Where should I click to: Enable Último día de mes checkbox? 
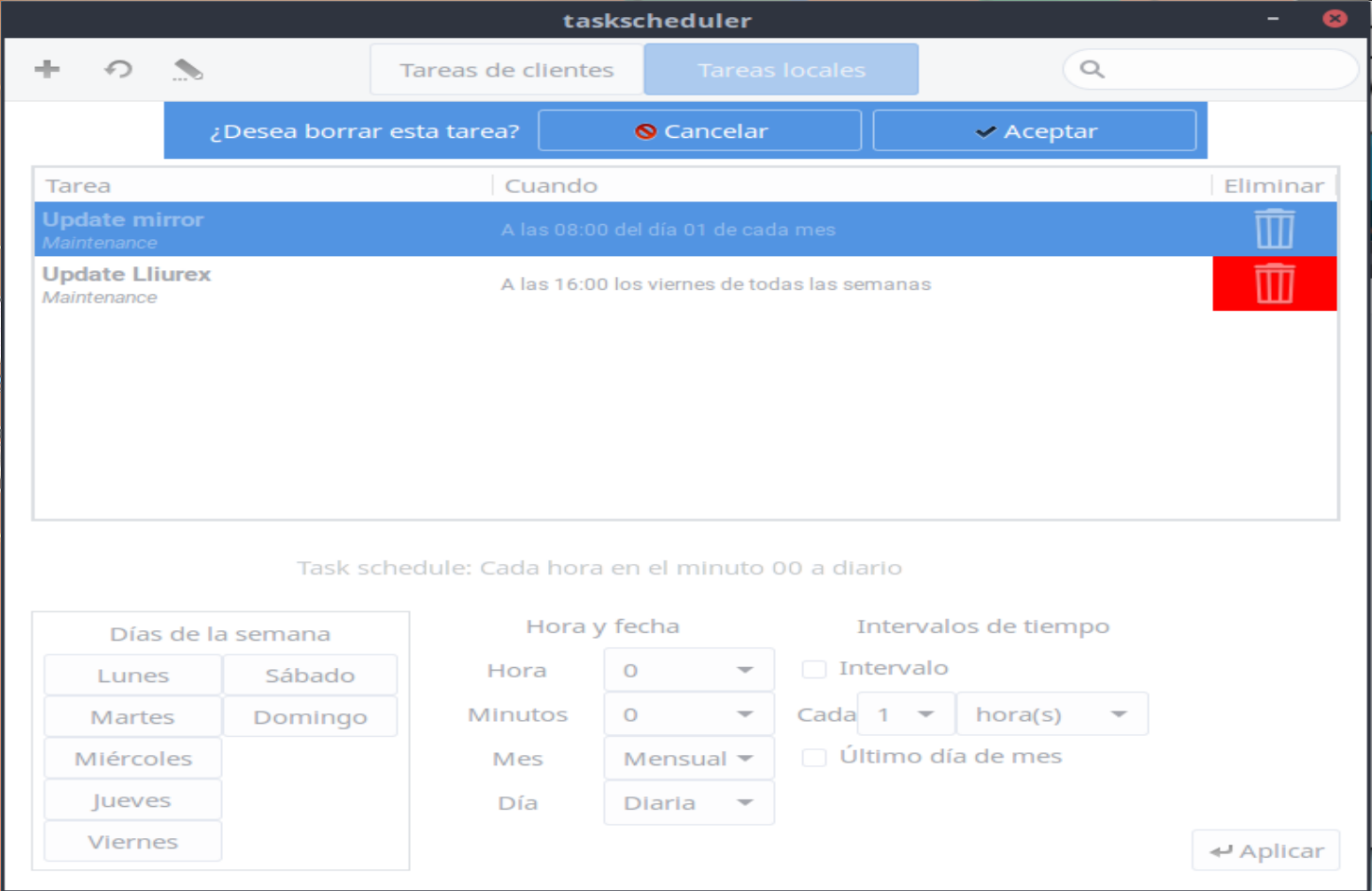(x=814, y=757)
